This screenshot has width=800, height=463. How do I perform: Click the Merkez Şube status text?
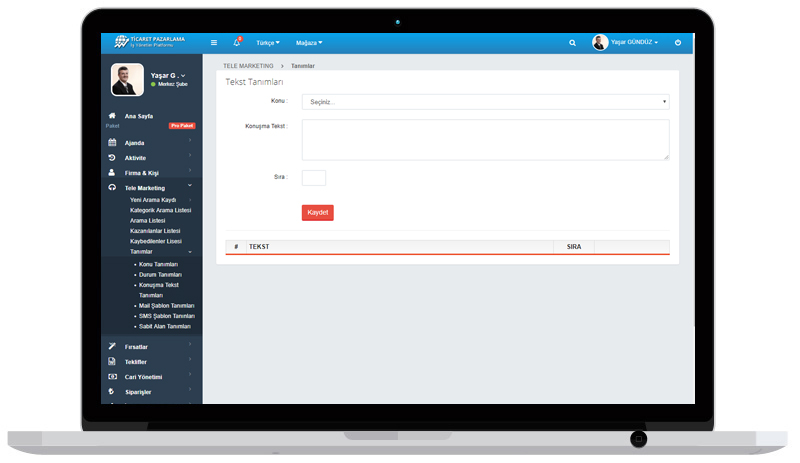[172, 84]
